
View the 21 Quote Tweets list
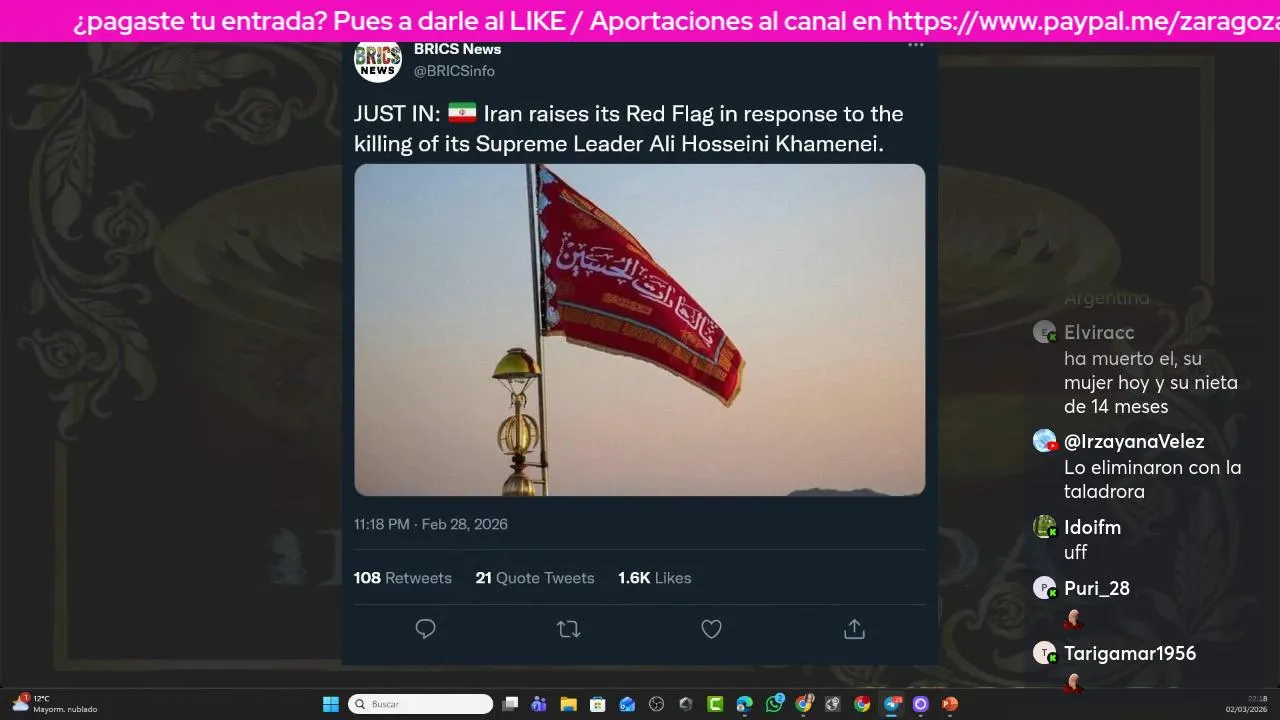(535, 578)
